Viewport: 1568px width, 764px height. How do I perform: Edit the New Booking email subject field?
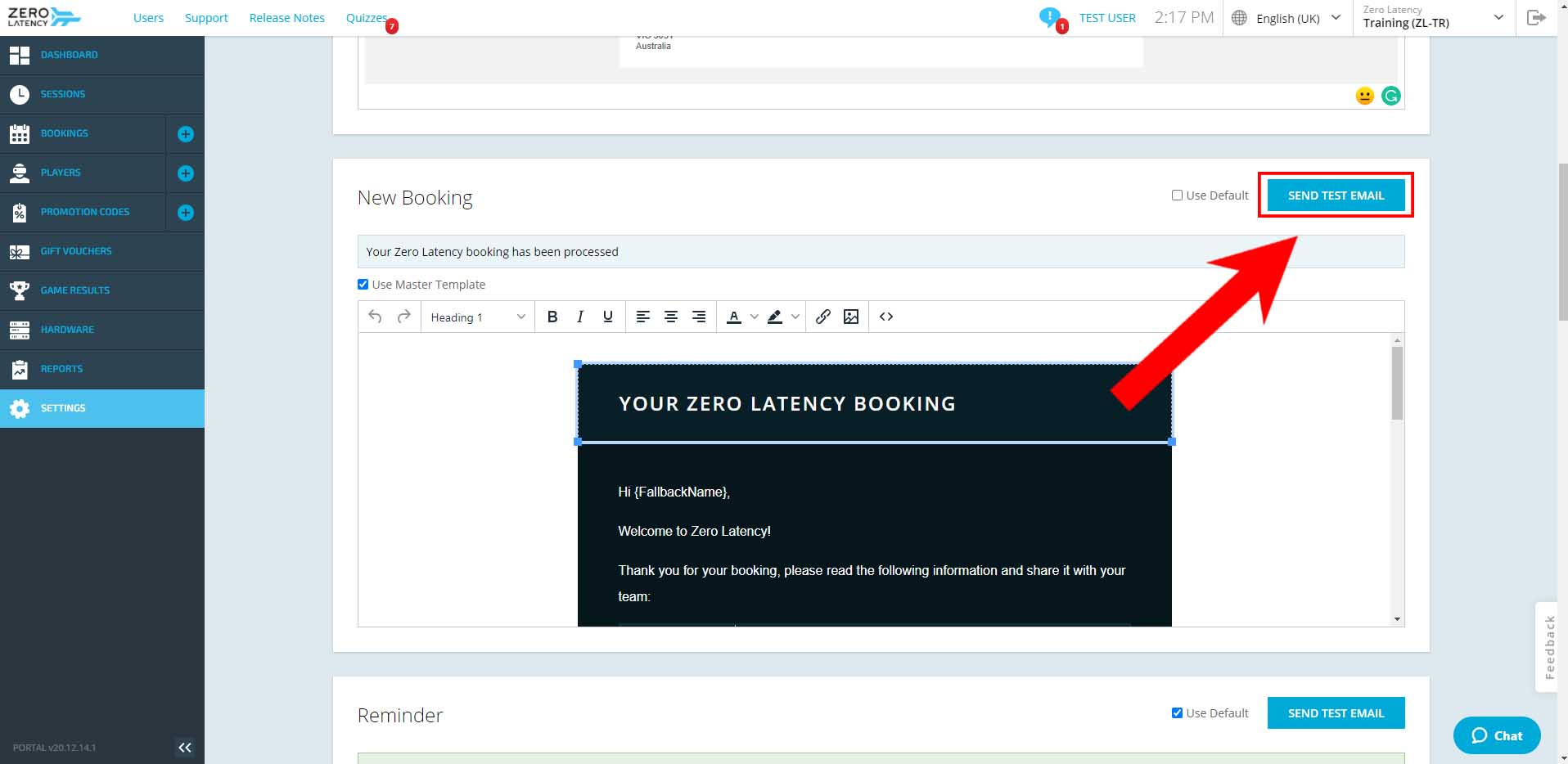click(881, 252)
